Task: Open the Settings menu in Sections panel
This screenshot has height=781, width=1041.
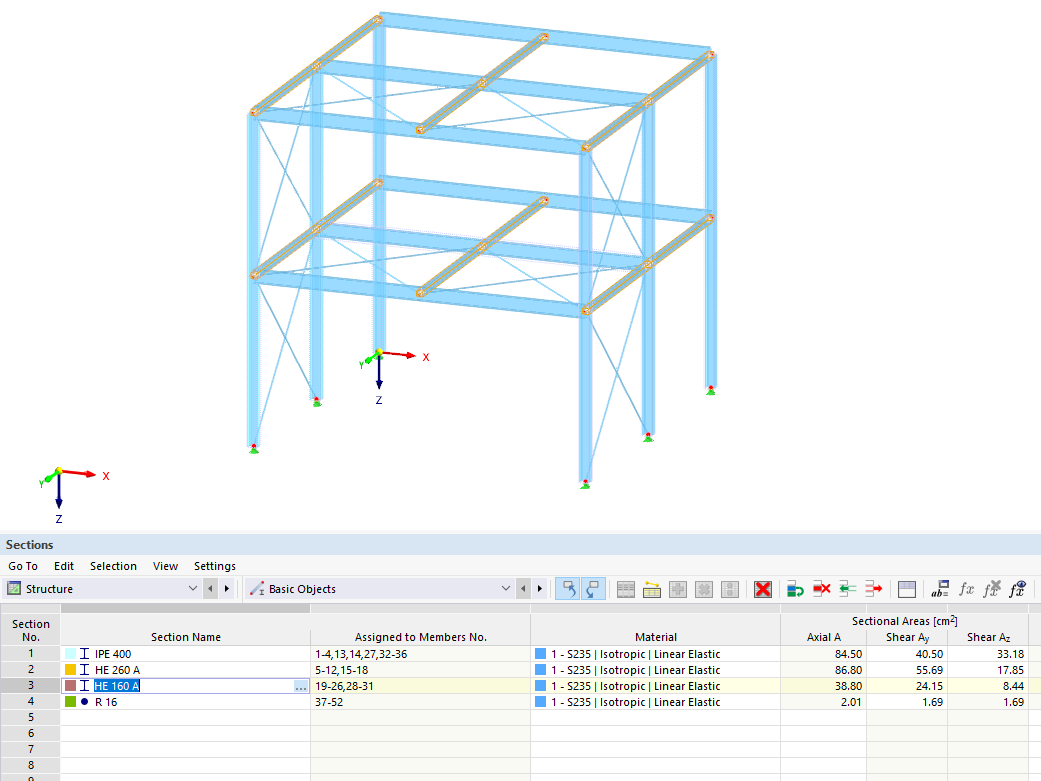Action: pos(214,566)
